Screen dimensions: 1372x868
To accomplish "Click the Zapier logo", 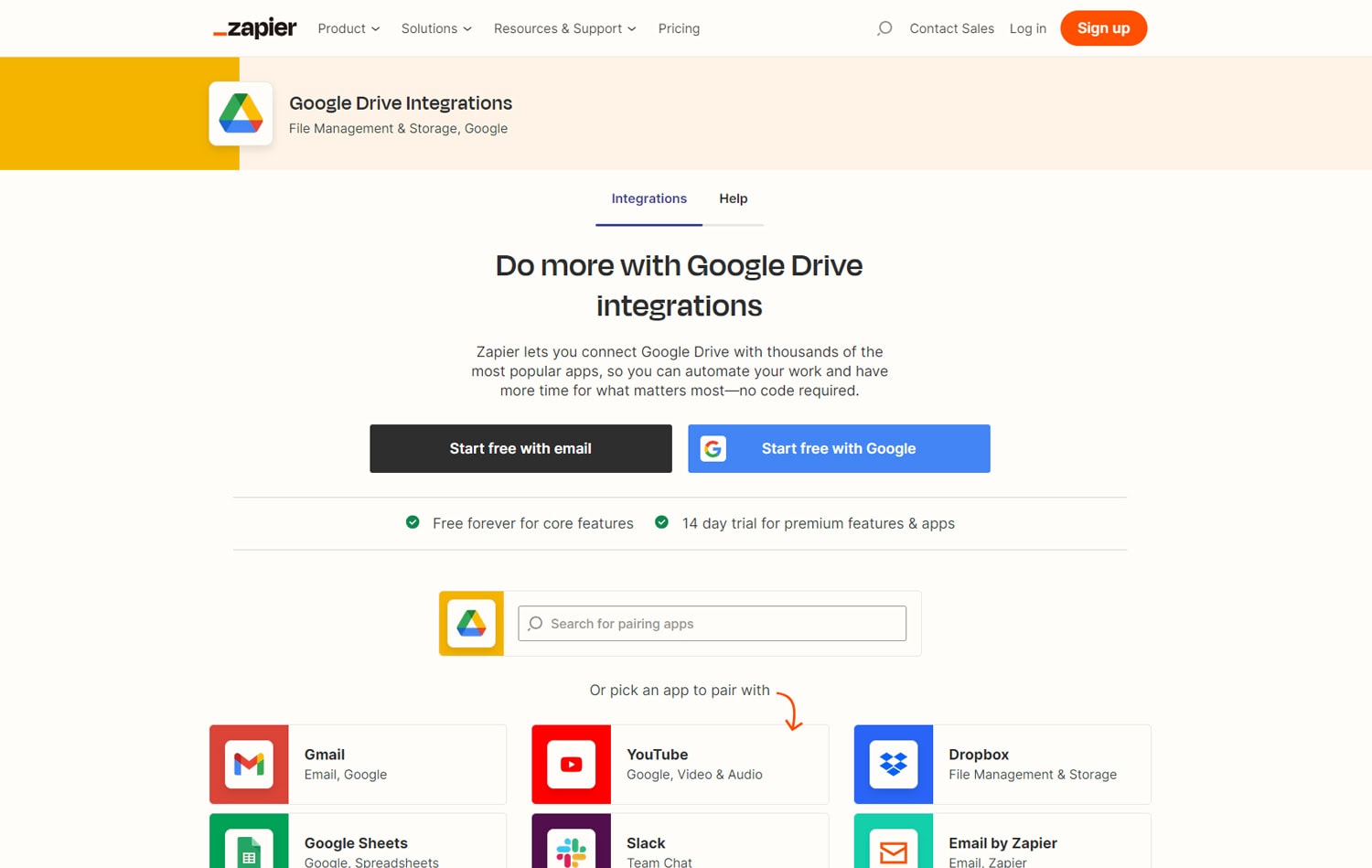I will click(x=254, y=28).
